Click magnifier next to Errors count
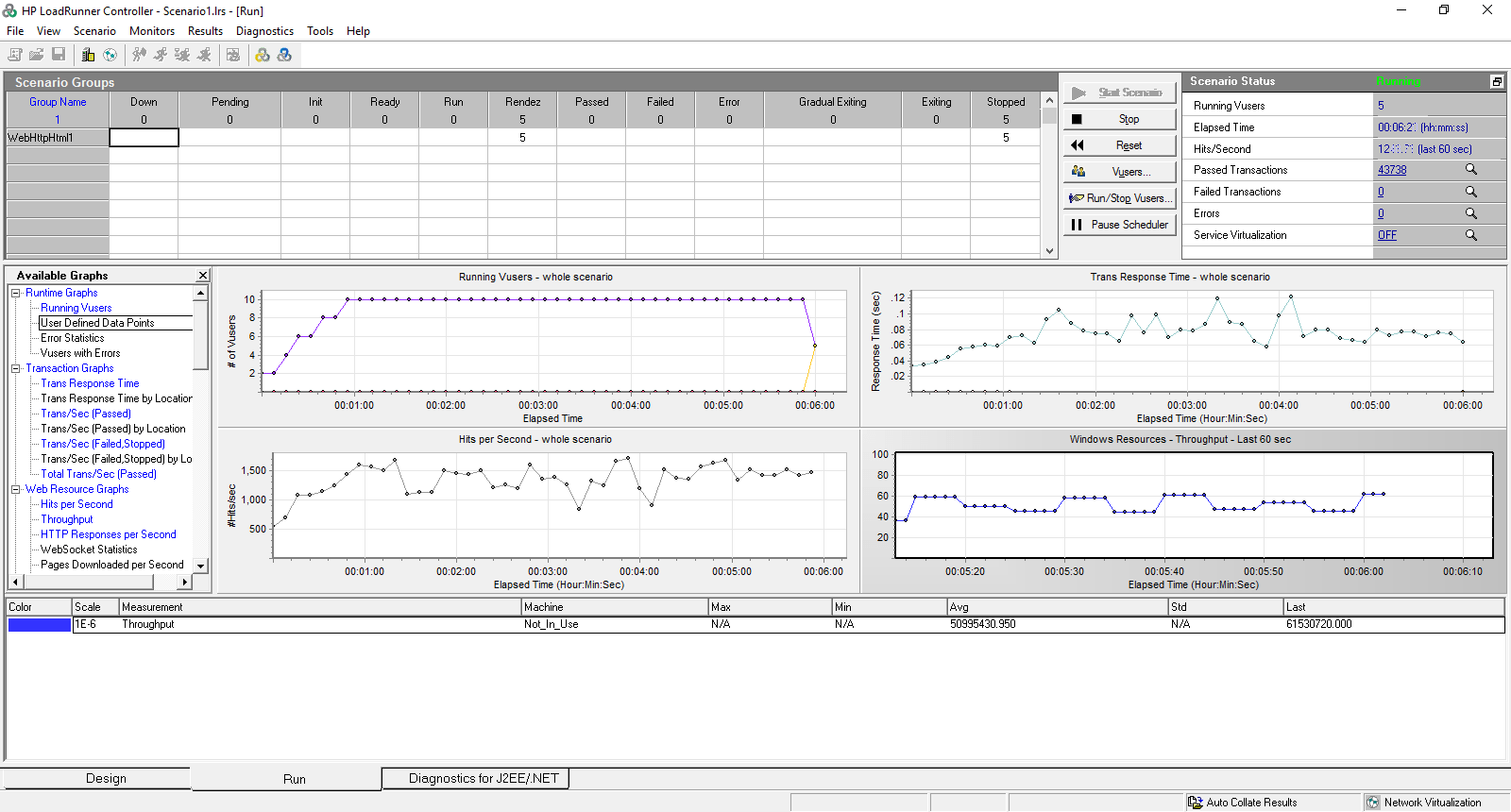 point(1471,212)
